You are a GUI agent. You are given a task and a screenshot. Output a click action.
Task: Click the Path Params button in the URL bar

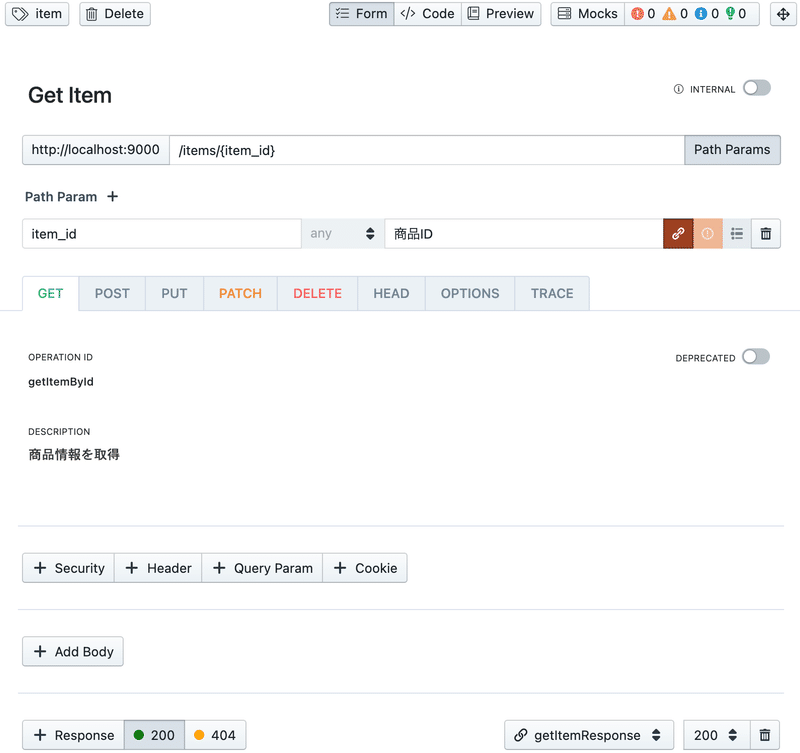pyautogui.click(x=732, y=150)
